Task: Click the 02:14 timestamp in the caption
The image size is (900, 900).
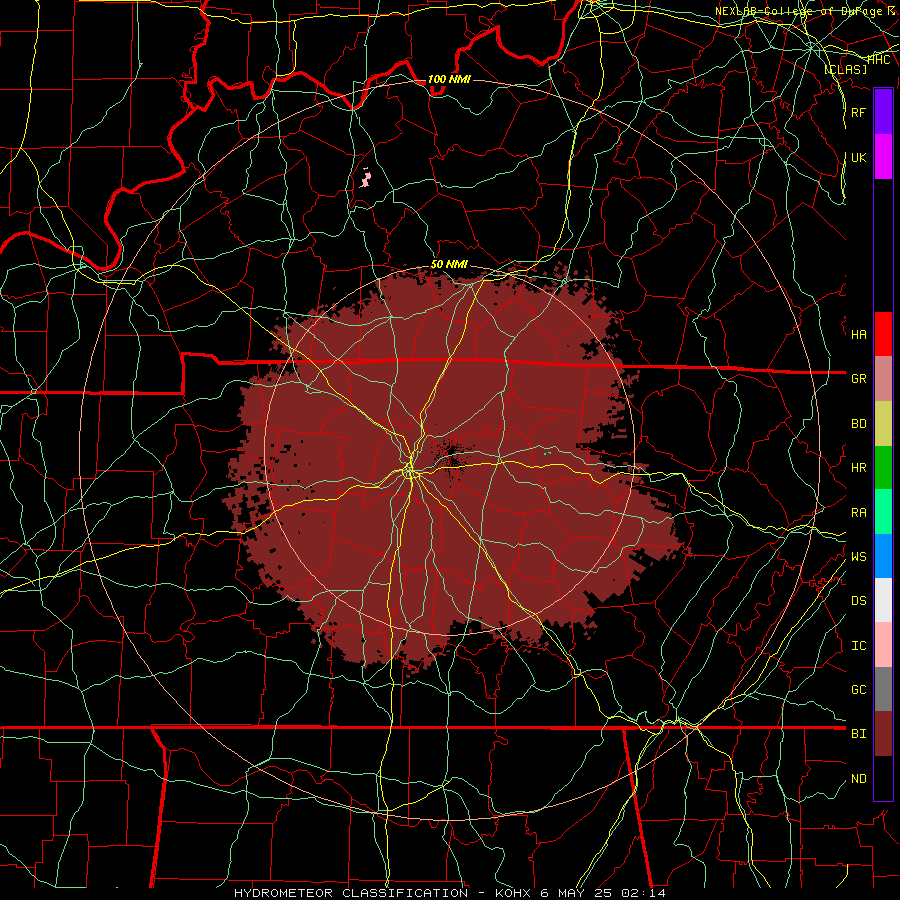Action: pyautogui.click(x=646, y=893)
